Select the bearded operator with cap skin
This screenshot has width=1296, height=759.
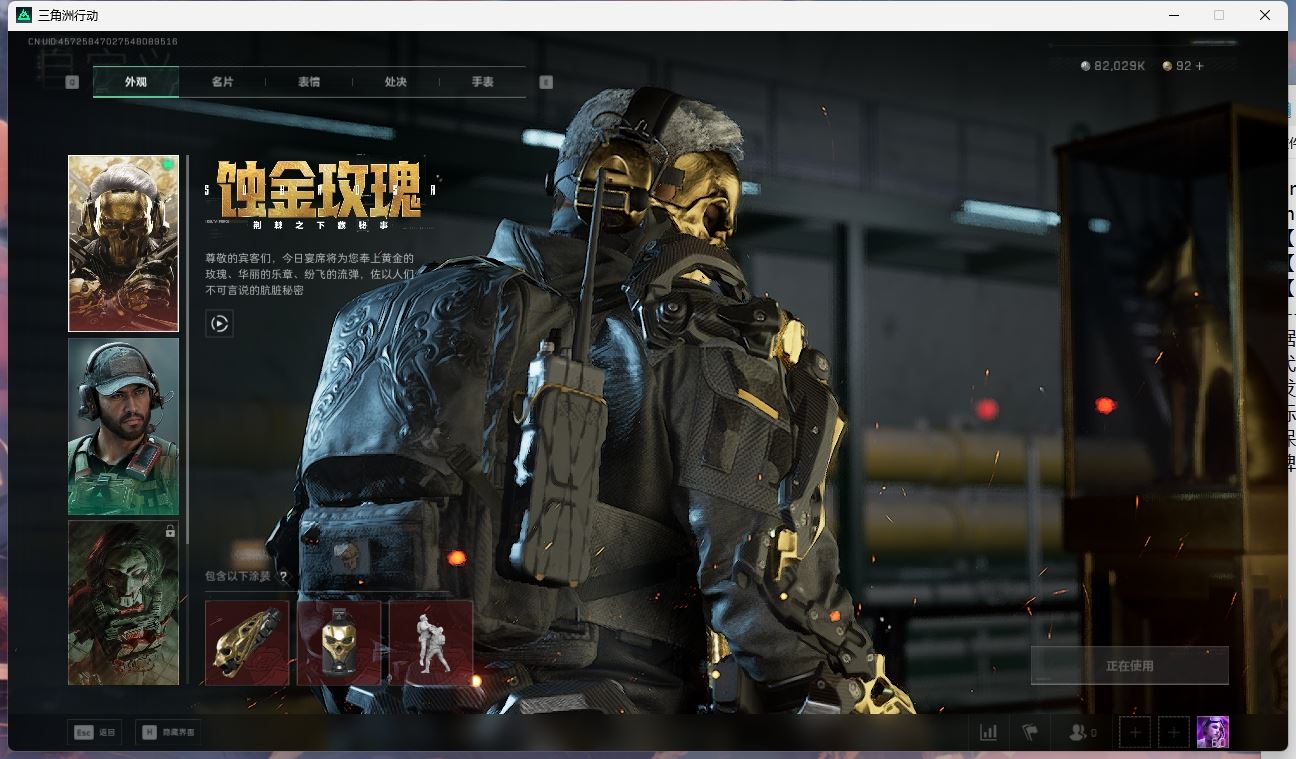123,426
